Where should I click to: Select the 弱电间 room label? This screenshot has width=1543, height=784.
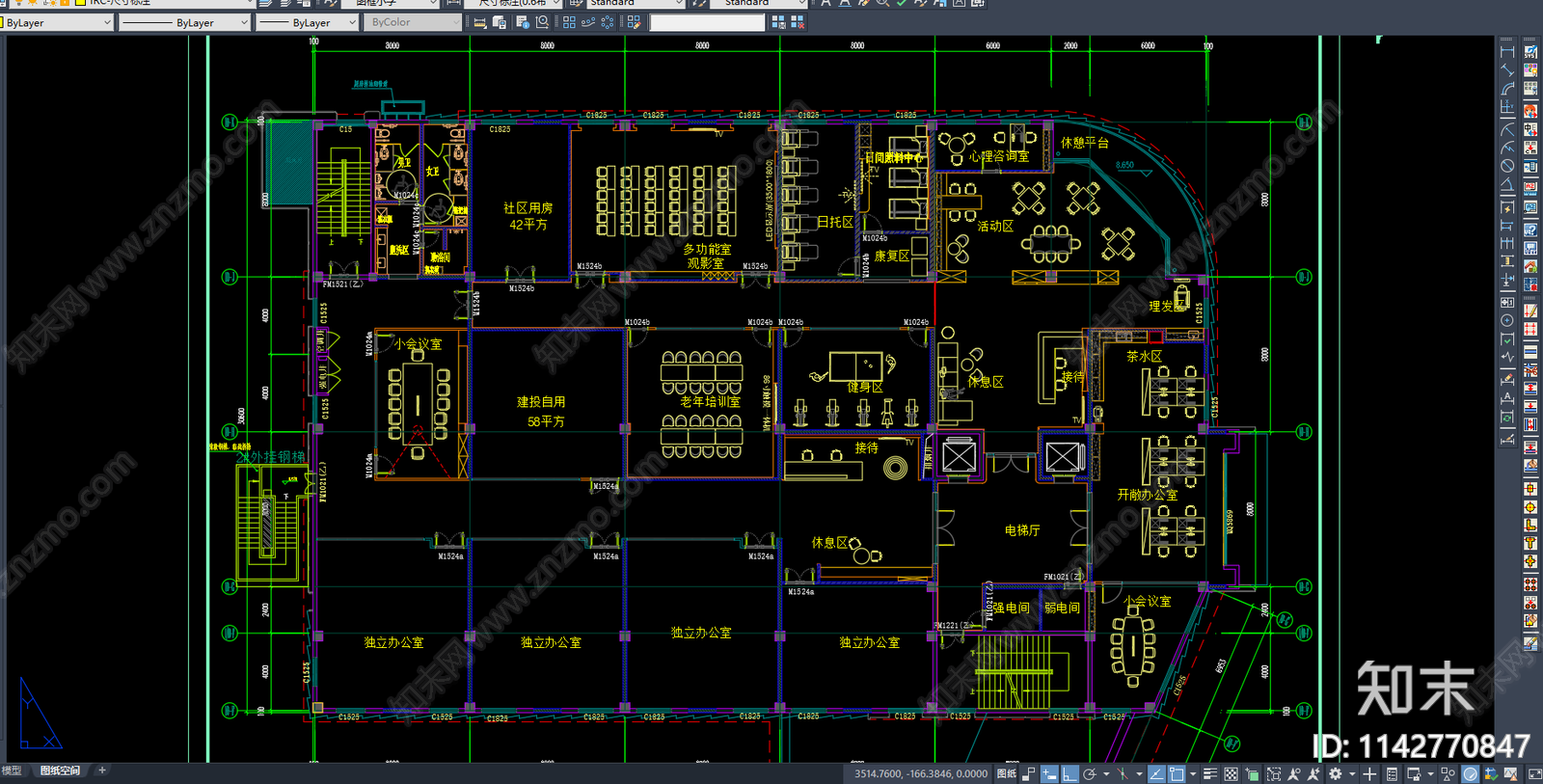tap(1062, 608)
